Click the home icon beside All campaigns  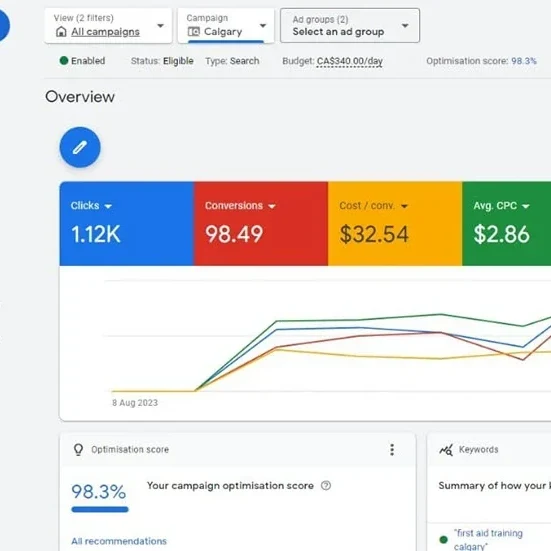click(x=61, y=32)
